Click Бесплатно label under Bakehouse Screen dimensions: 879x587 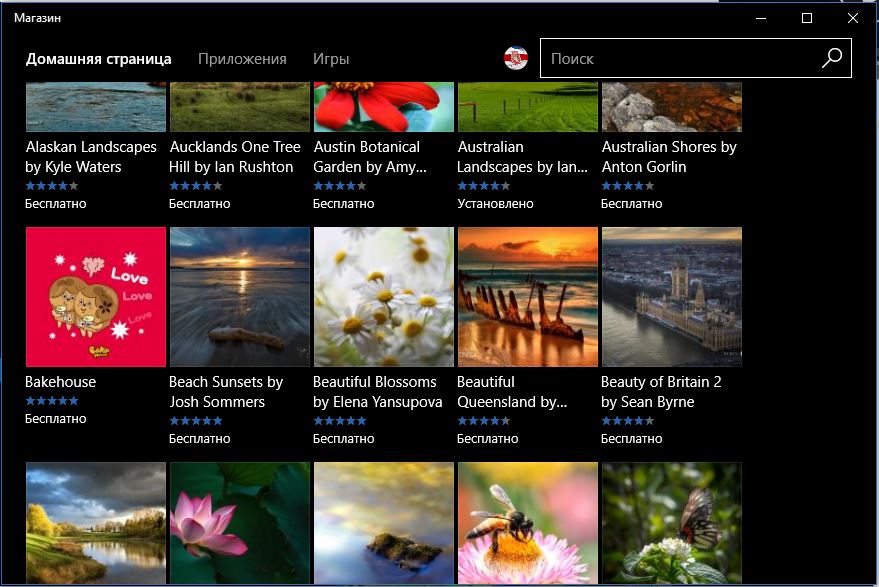[x=55, y=419]
